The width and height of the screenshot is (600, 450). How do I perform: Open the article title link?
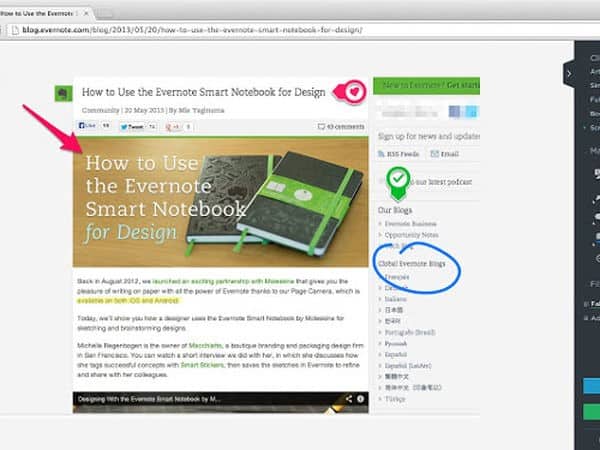[204, 92]
